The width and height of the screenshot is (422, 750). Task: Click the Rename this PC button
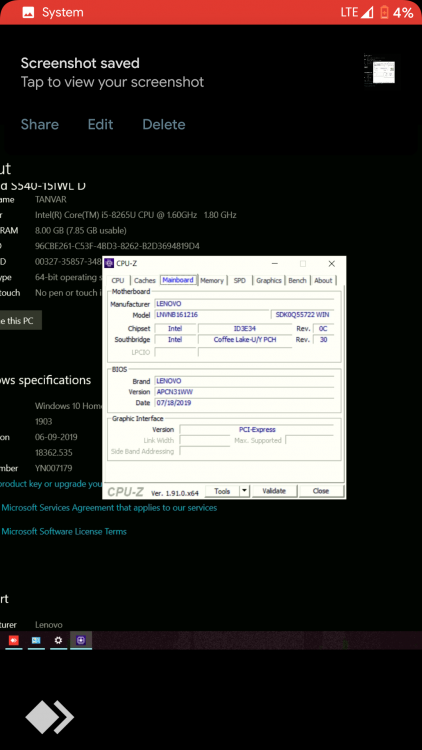click(21, 320)
